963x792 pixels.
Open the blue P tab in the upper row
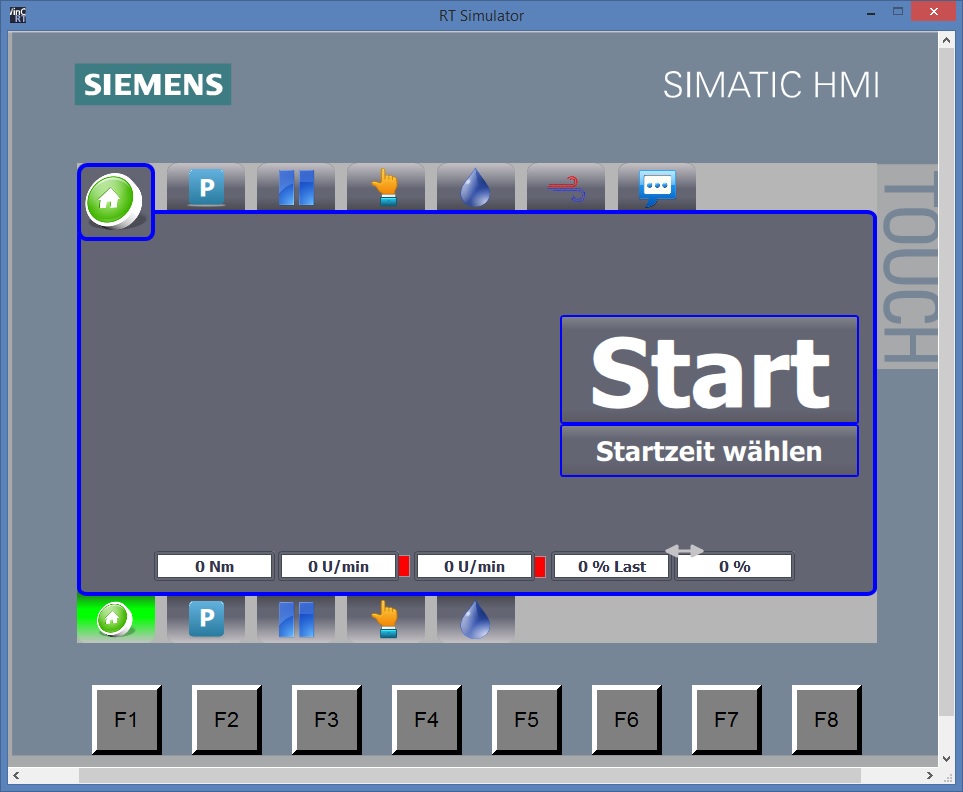pos(206,187)
